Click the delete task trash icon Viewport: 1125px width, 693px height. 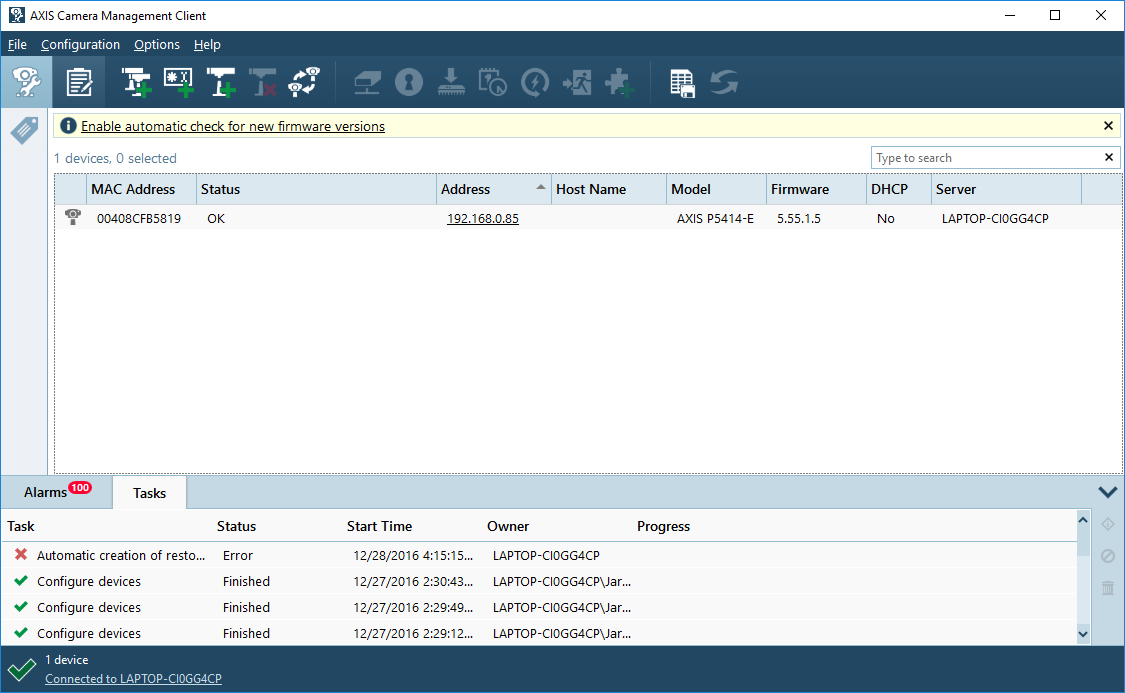click(1108, 588)
